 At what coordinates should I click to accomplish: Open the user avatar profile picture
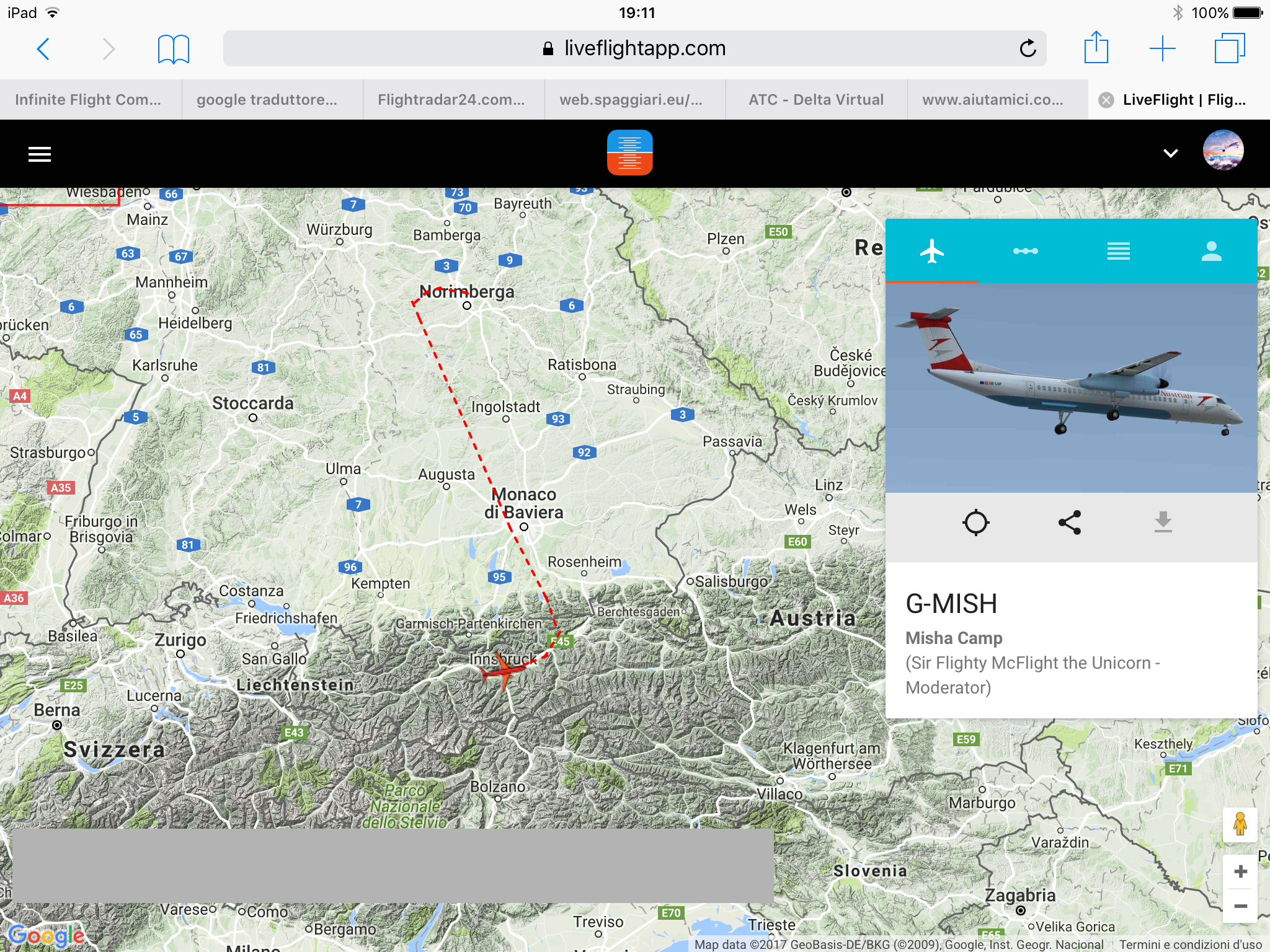[x=1223, y=151]
